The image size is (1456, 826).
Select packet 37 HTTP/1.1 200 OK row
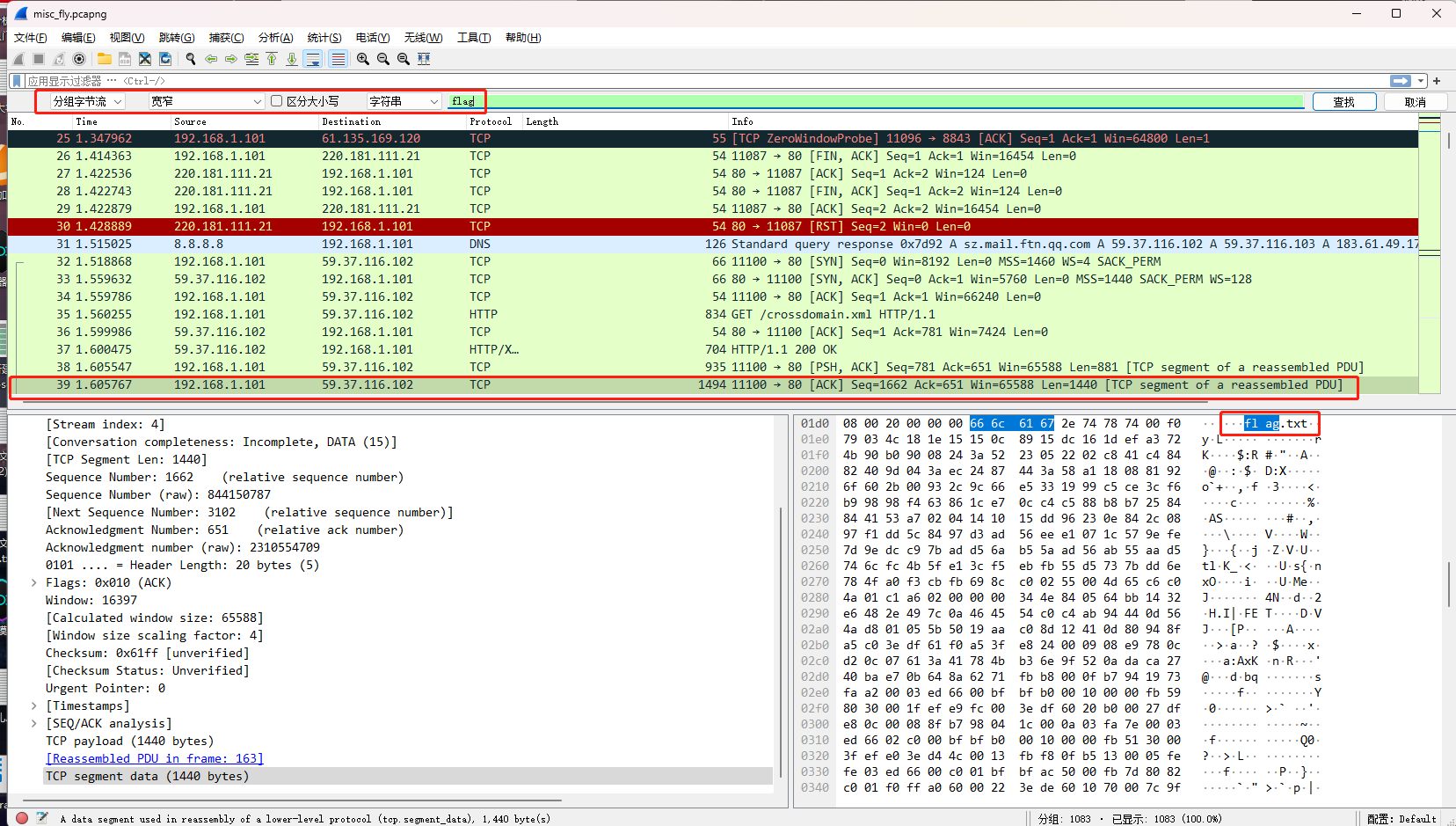tap(713, 349)
